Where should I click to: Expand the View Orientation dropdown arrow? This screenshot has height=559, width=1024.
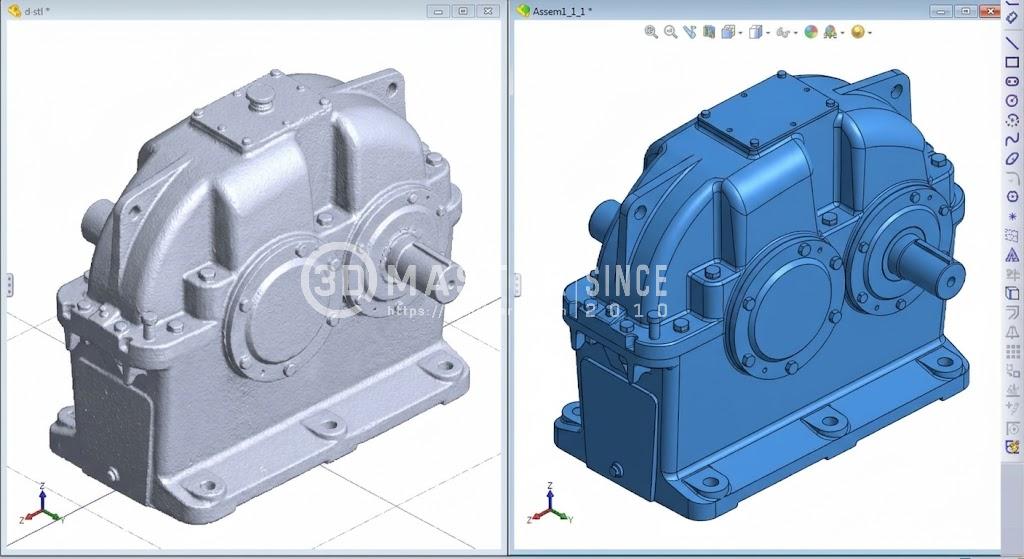740,33
